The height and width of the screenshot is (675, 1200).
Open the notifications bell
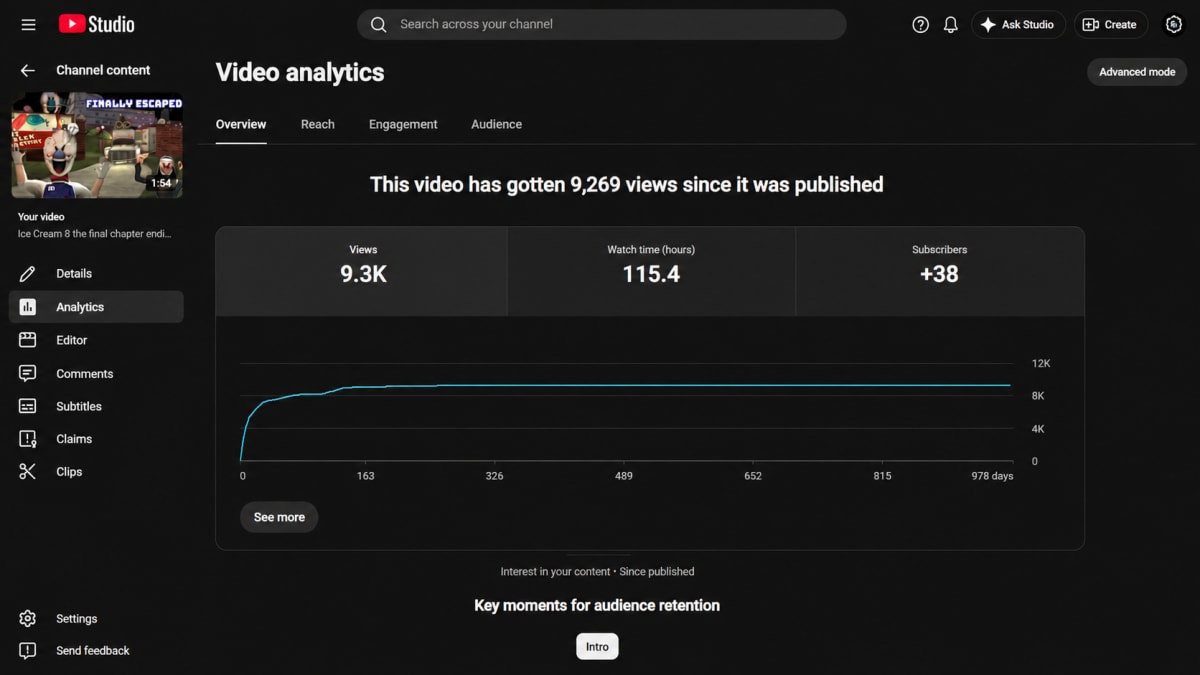click(950, 24)
